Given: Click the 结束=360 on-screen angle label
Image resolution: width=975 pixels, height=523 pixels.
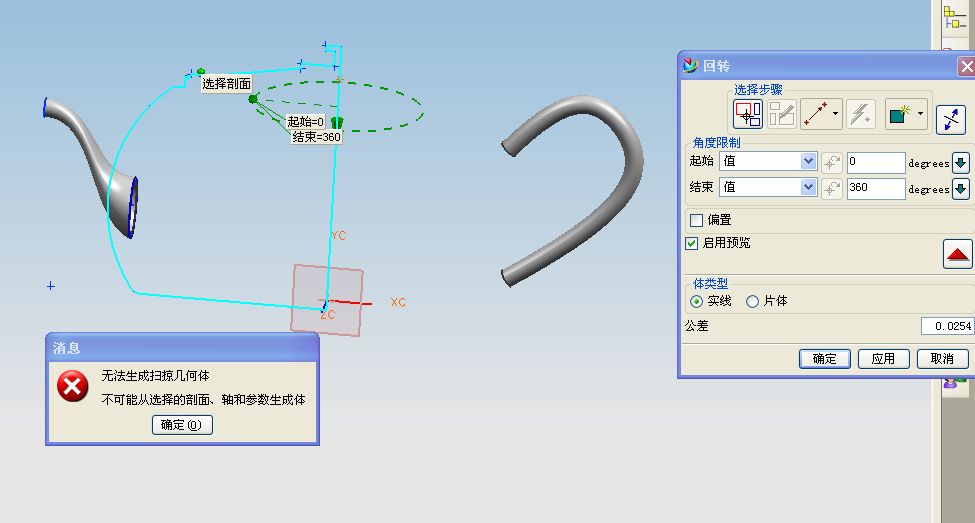Looking at the screenshot, I should click(x=317, y=137).
